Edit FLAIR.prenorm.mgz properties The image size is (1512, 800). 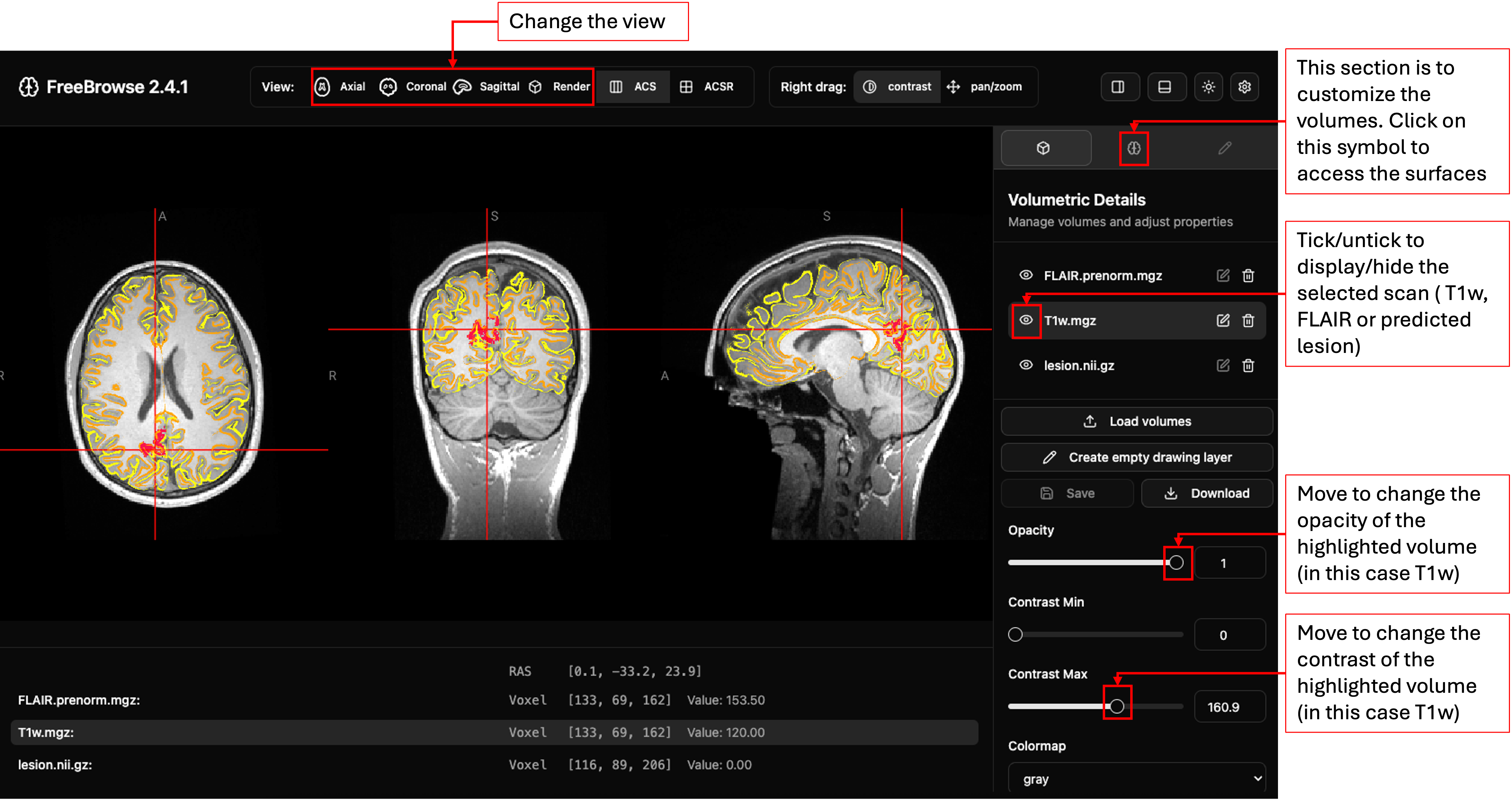[1223, 275]
